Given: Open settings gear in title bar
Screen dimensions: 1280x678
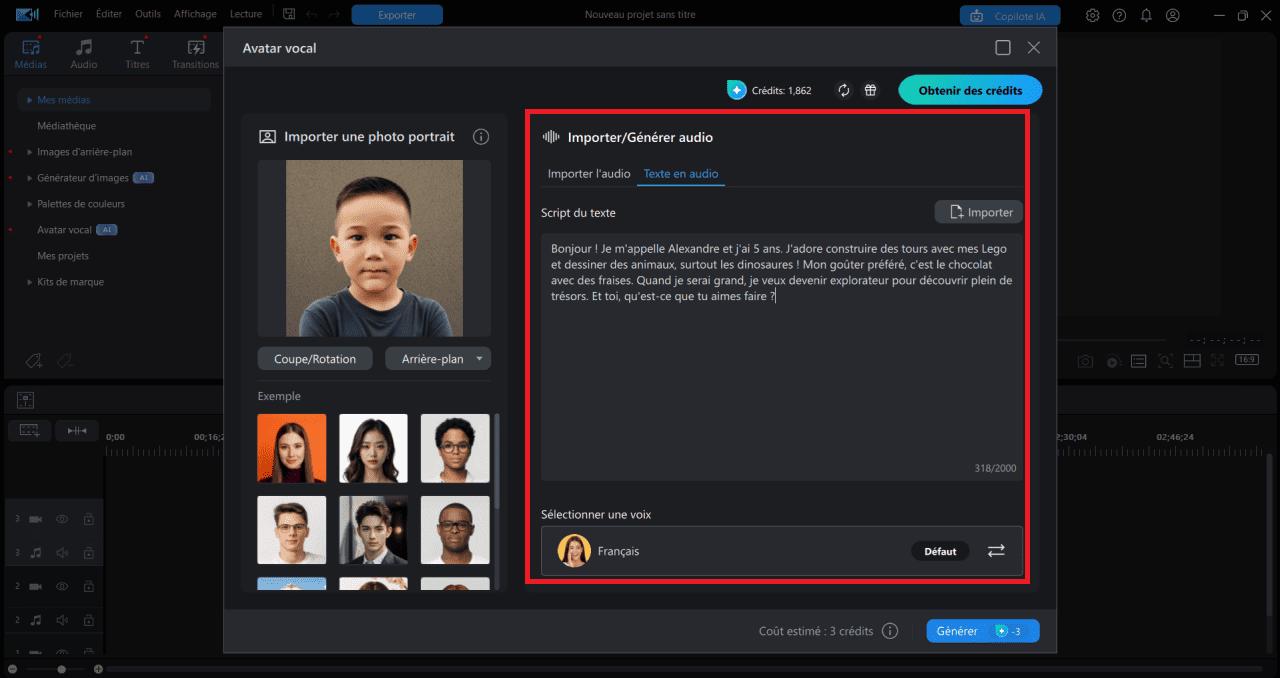Looking at the screenshot, I should point(1093,15).
